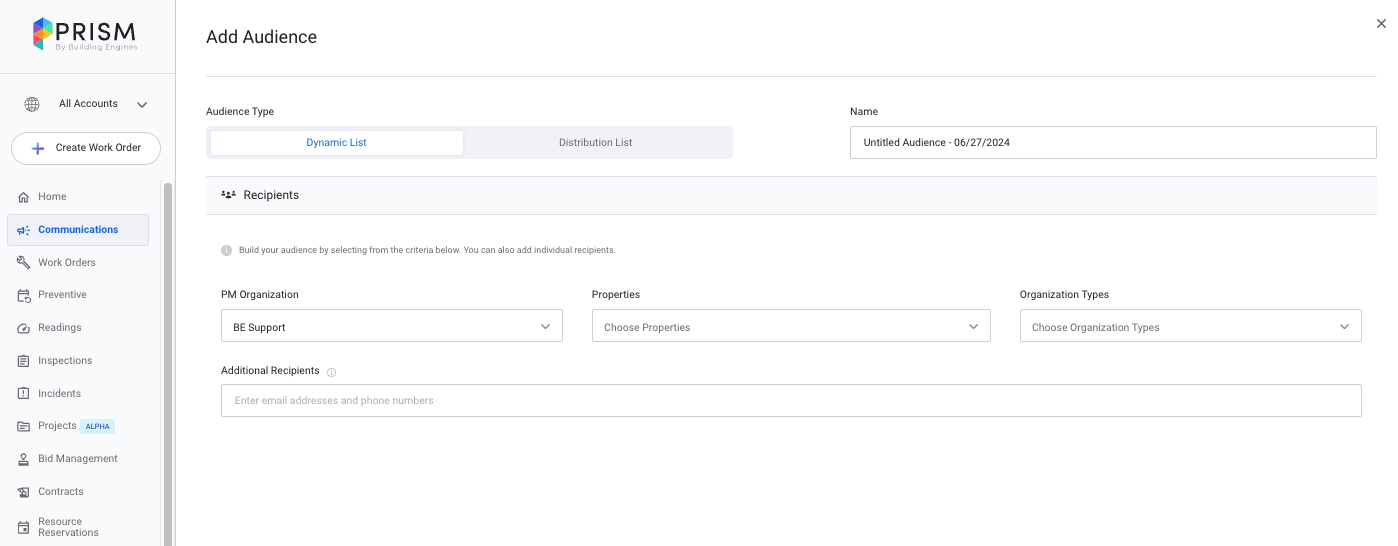1398x546 pixels.
Task: Click the Create Work Order button
Action: click(x=86, y=148)
